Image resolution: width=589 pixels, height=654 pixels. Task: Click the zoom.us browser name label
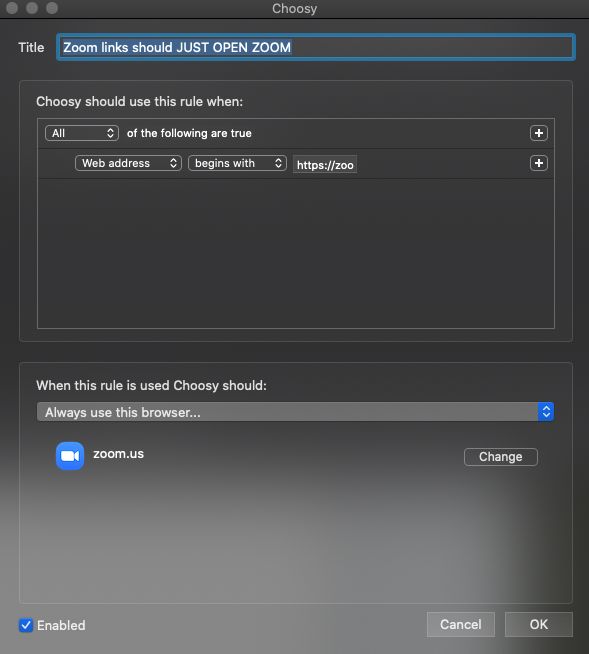(118, 453)
